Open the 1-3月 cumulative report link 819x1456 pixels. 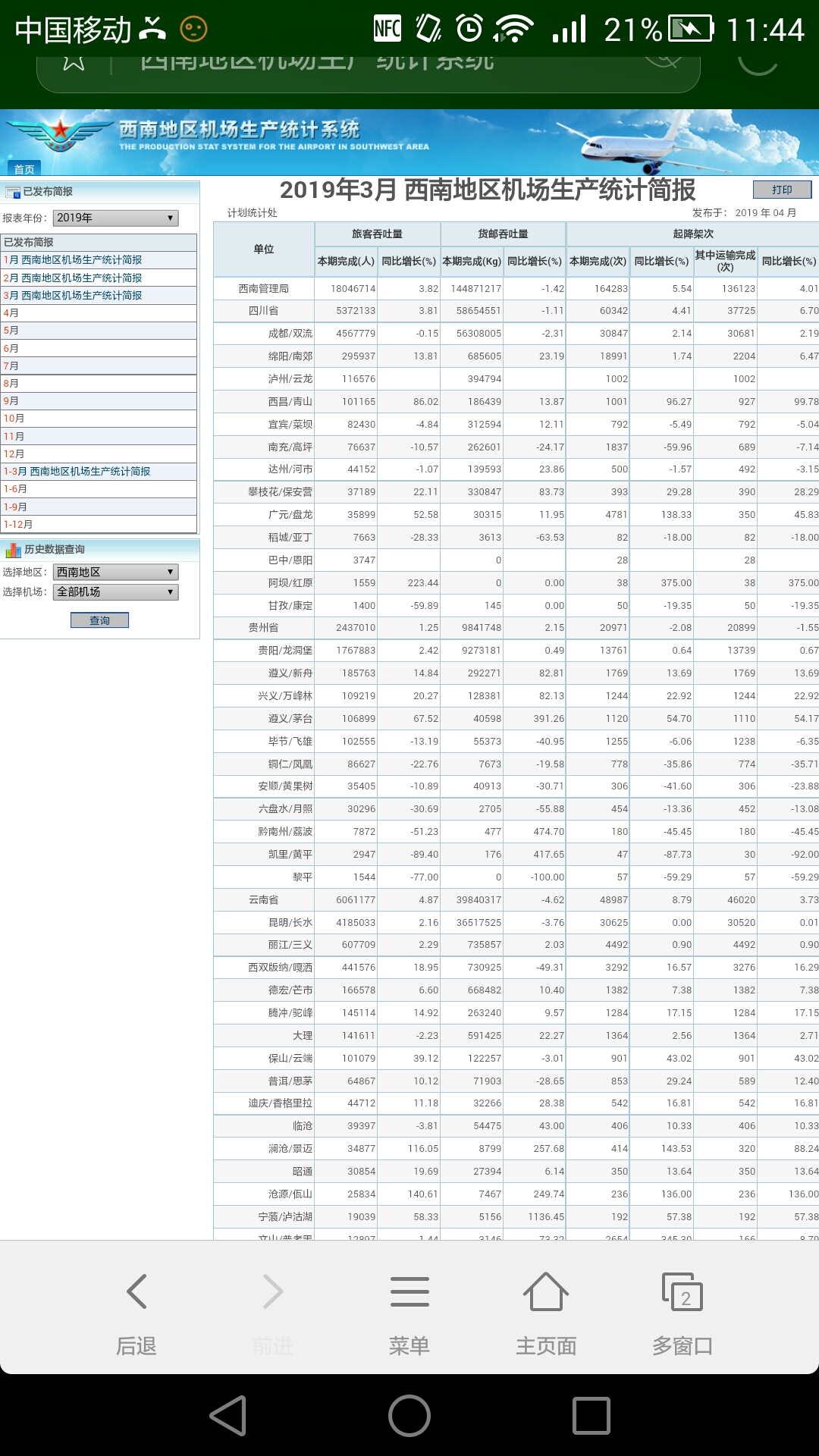(77, 472)
